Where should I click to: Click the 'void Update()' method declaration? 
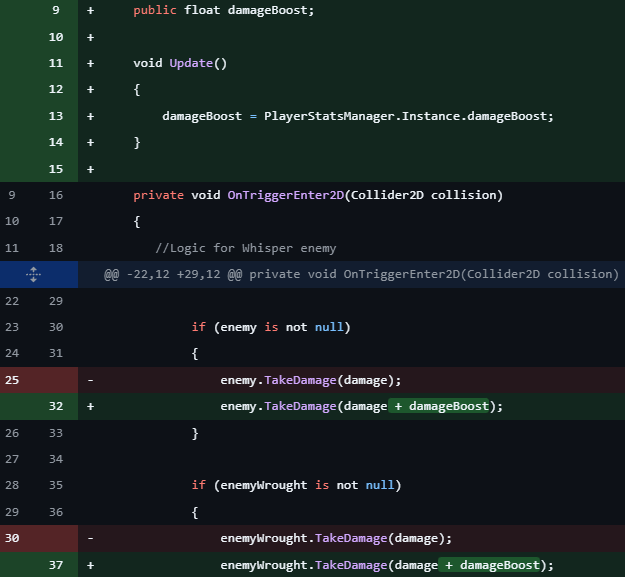point(180,63)
